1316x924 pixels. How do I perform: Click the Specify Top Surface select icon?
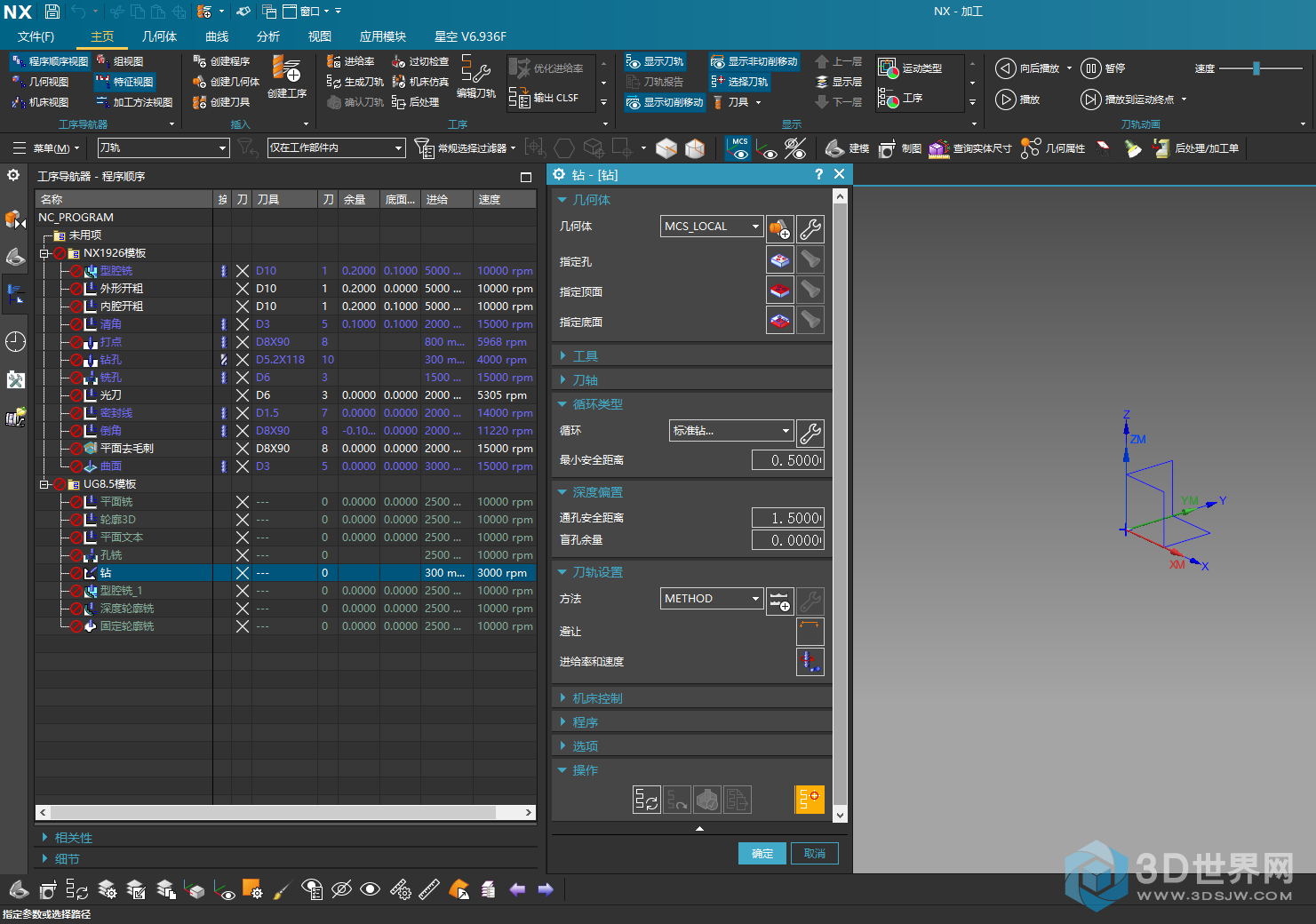click(780, 290)
